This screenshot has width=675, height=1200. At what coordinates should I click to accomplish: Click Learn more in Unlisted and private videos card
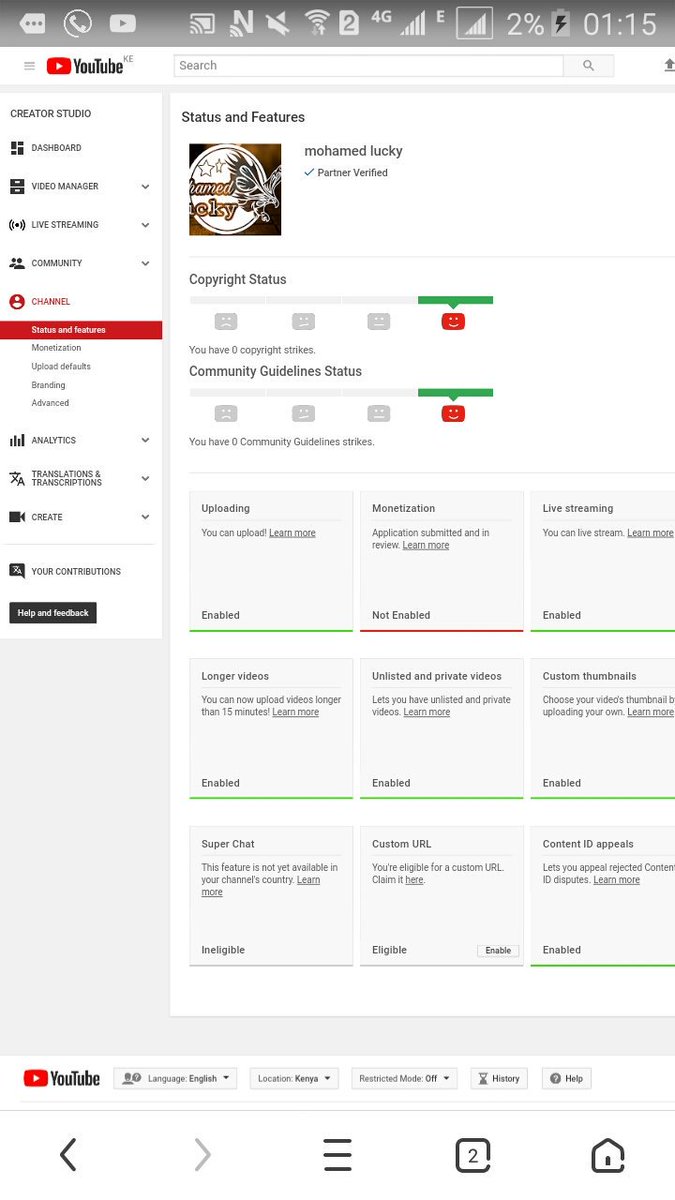[426, 712]
